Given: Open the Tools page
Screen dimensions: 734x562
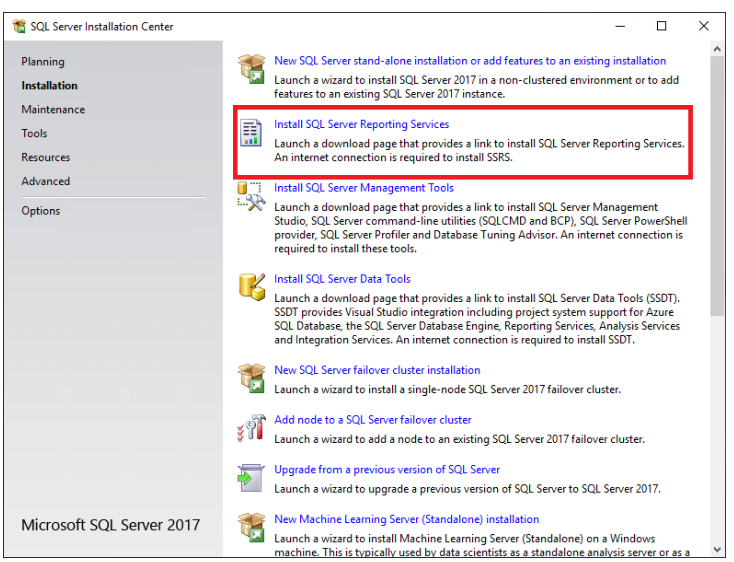Looking at the screenshot, I should pyautogui.click(x=34, y=133).
